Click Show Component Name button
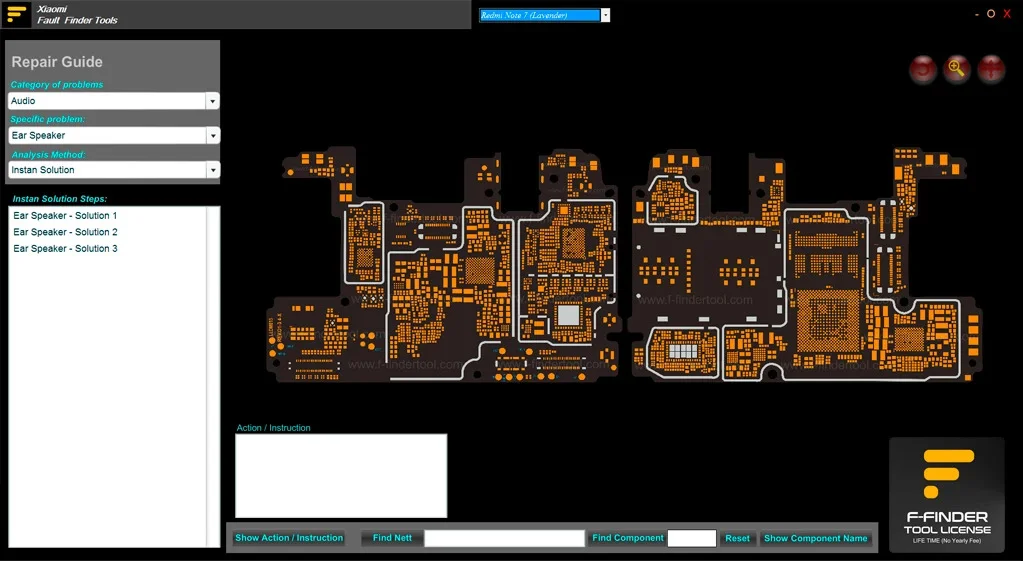The width and height of the screenshot is (1023, 561). pyautogui.click(x=816, y=539)
